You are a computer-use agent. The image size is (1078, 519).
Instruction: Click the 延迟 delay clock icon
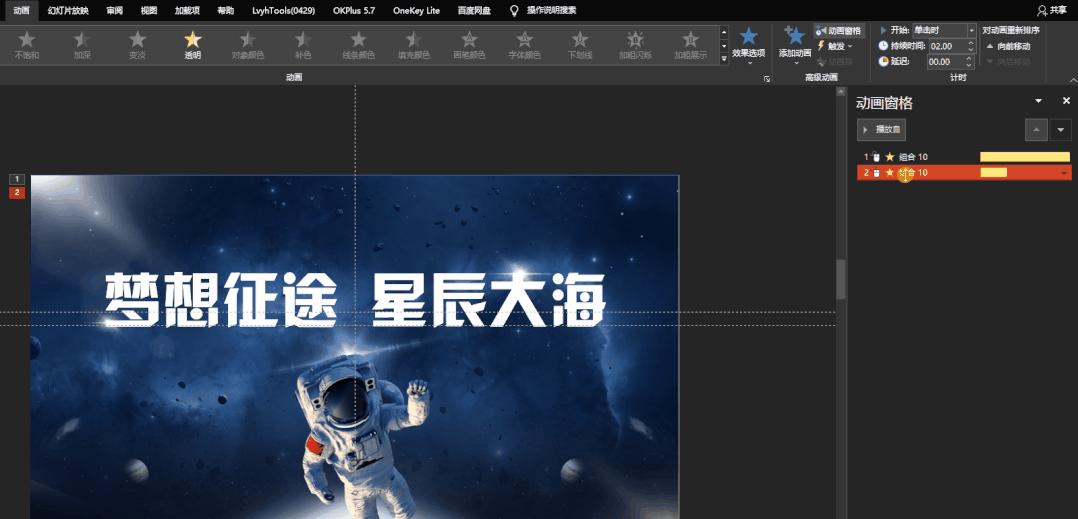[x=883, y=62]
